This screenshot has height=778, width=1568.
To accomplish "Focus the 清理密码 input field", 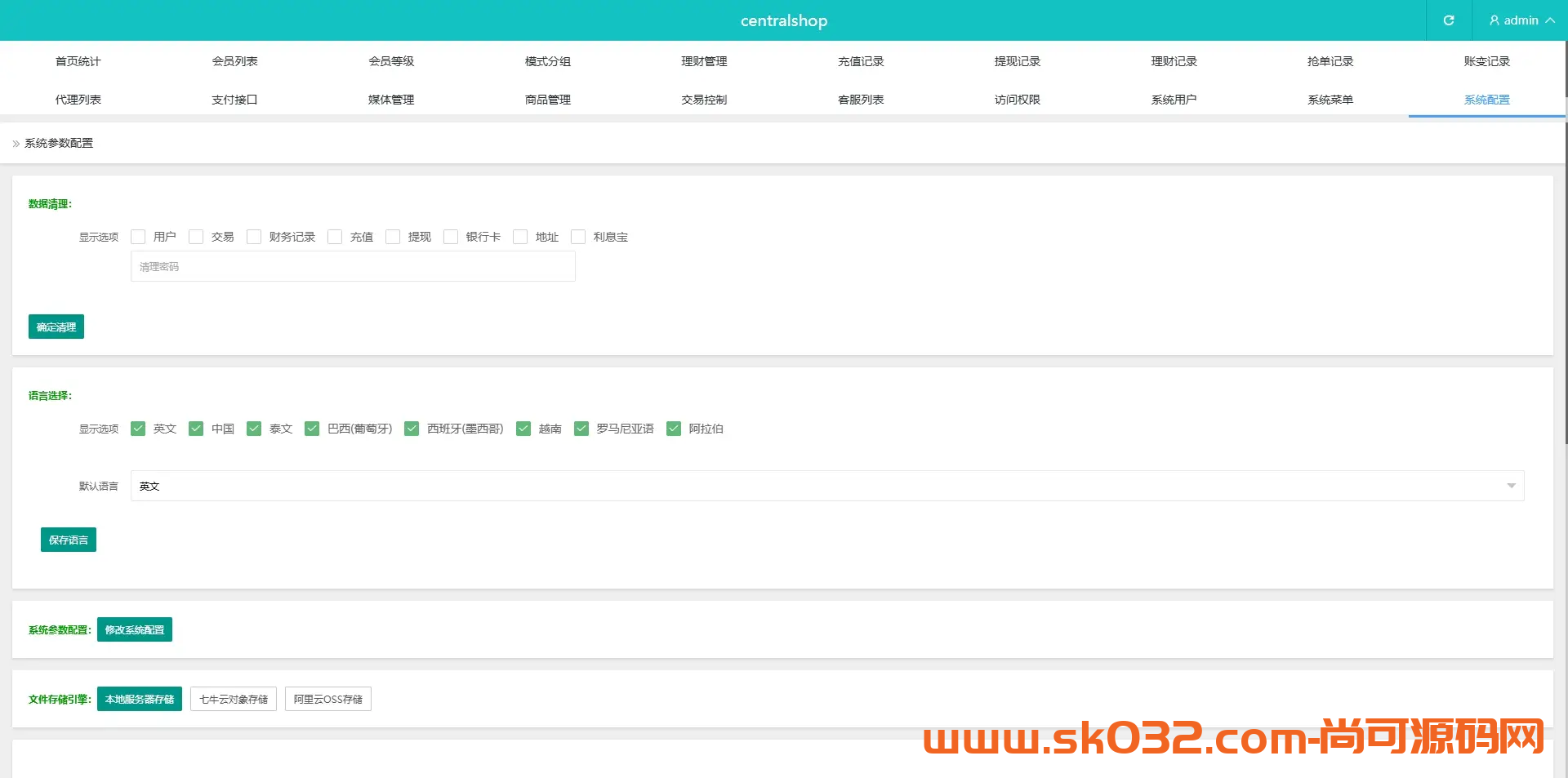I will pos(353,267).
